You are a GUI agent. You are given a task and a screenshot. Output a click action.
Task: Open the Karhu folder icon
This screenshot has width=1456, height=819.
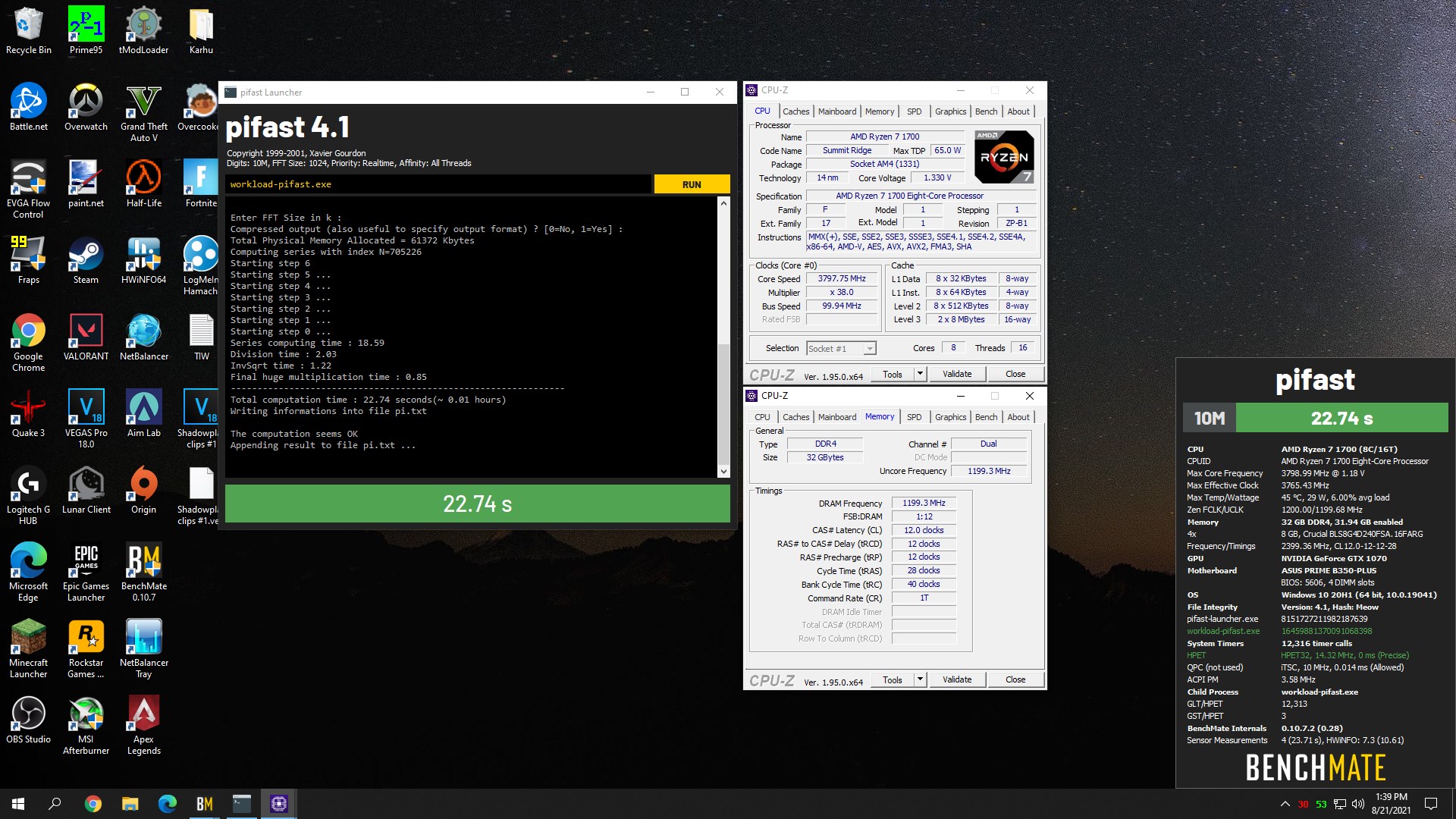[201, 30]
